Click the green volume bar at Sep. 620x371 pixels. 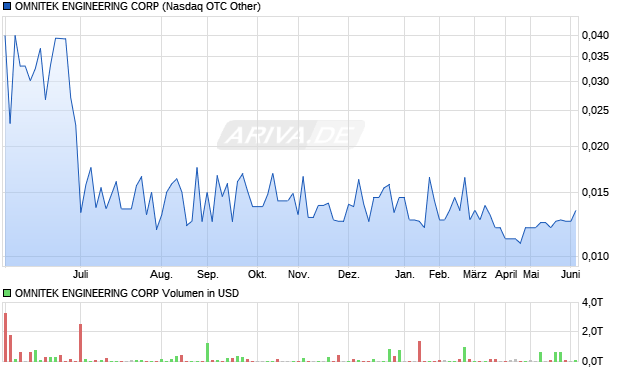208,352
